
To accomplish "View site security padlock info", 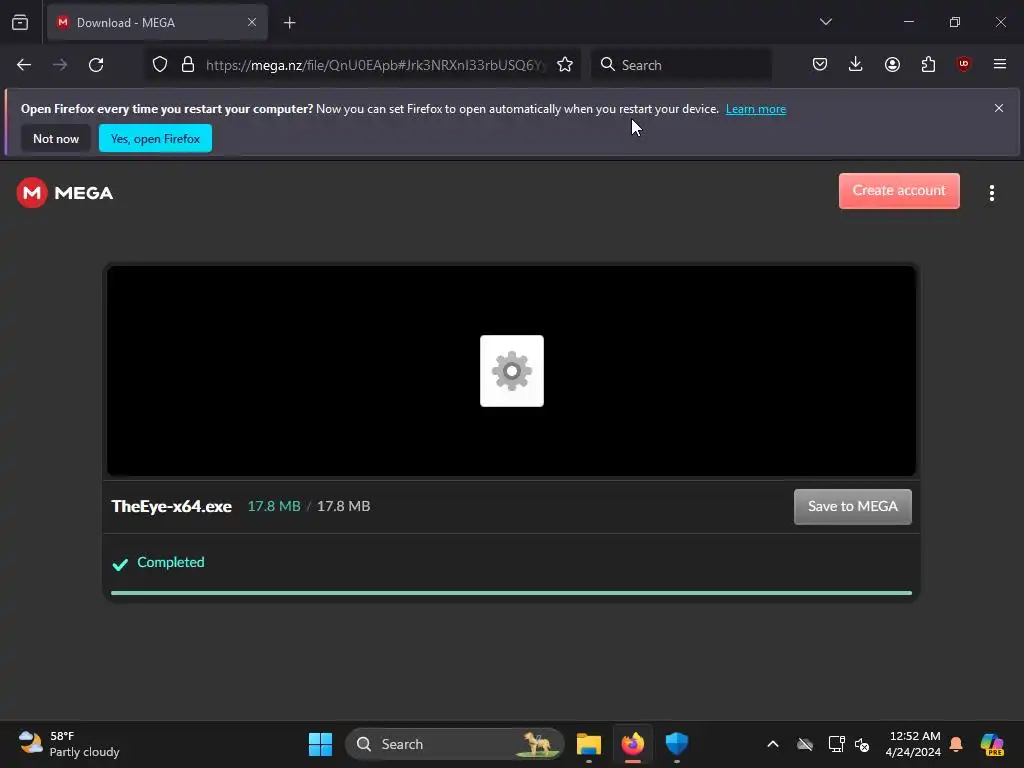I will (188, 65).
